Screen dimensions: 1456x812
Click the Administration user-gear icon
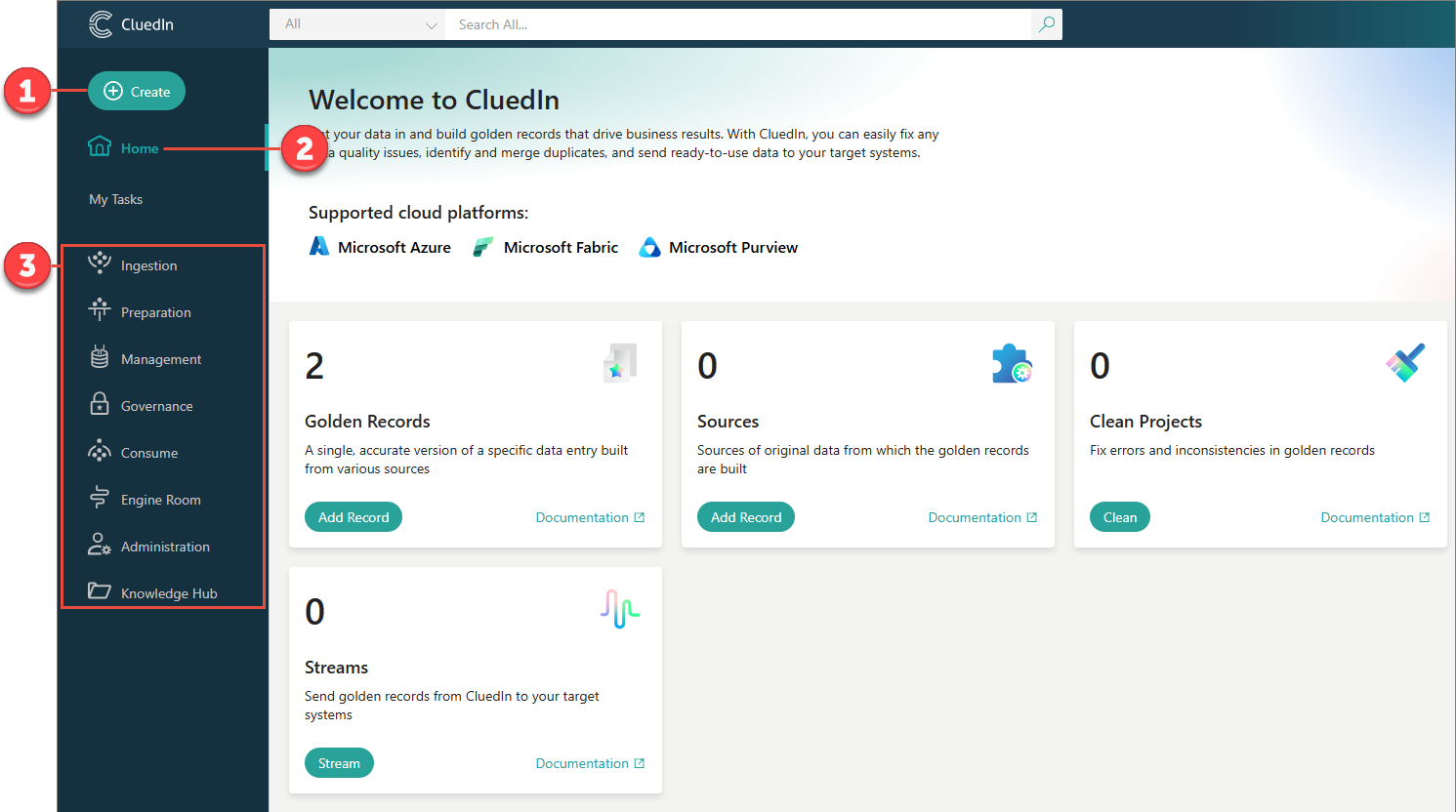click(x=100, y=545)
